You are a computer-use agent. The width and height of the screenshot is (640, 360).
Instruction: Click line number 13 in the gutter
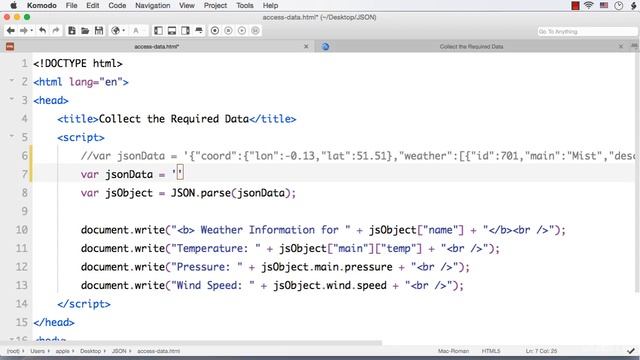[22, 285]
